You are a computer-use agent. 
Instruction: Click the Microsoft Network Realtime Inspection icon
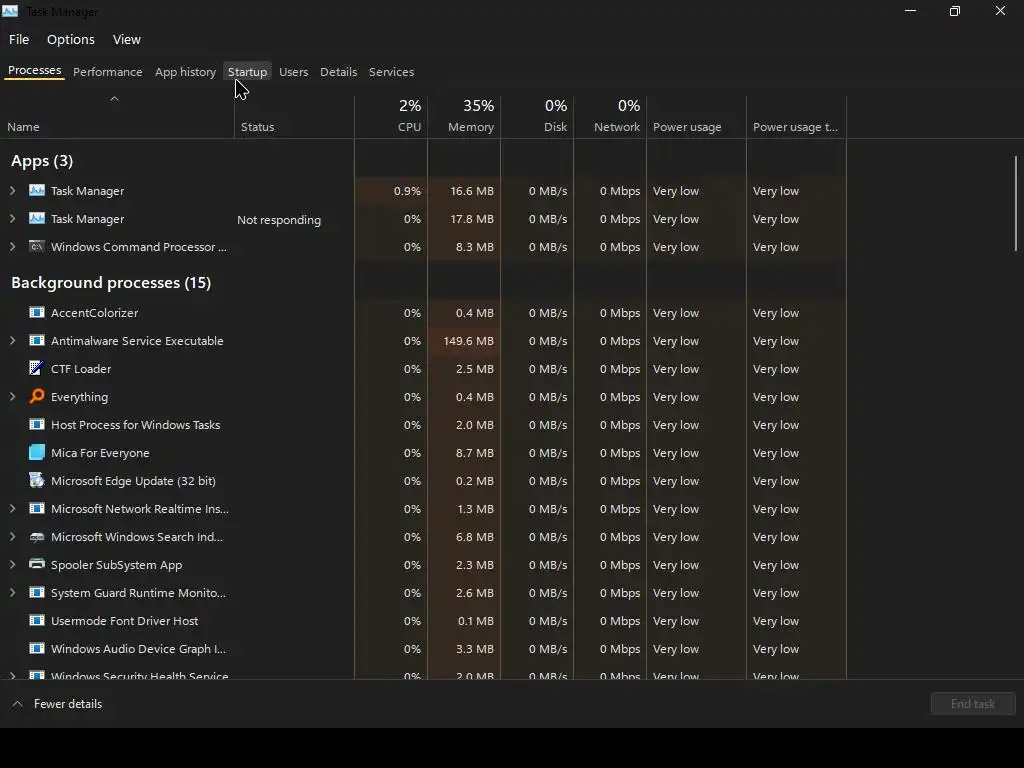[37, 509]
